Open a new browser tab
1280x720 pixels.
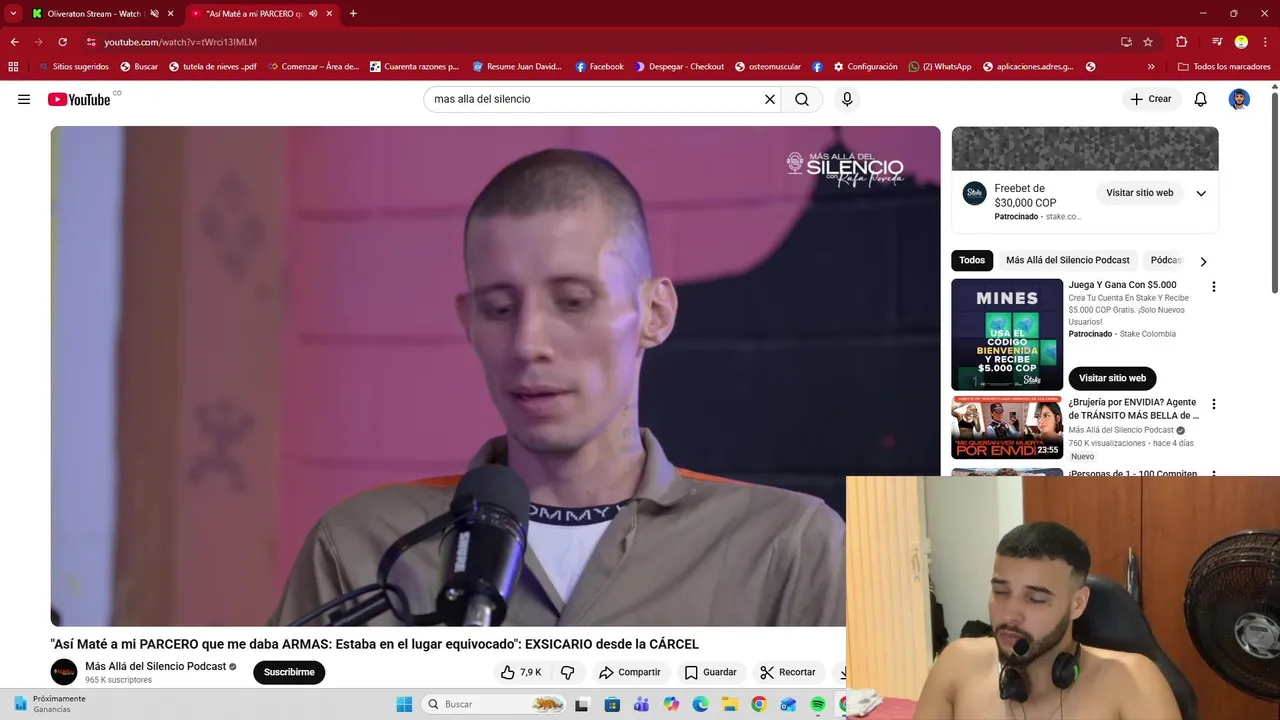pyautogui.click(x=353, y=14)
